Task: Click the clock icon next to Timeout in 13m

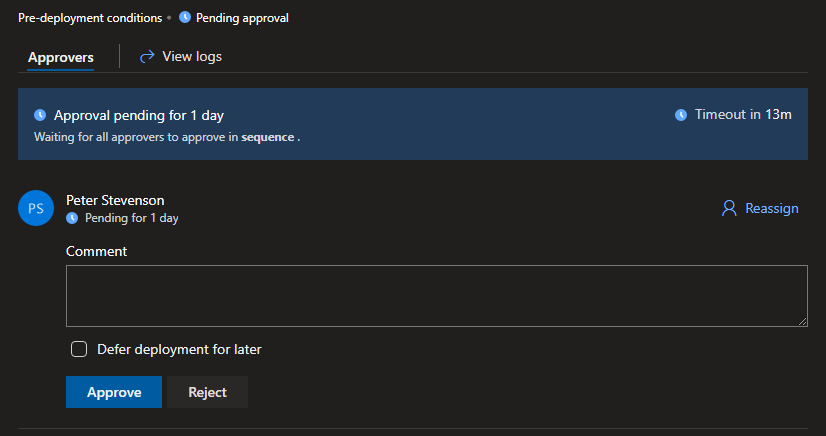Action: (x=681, y=115)
